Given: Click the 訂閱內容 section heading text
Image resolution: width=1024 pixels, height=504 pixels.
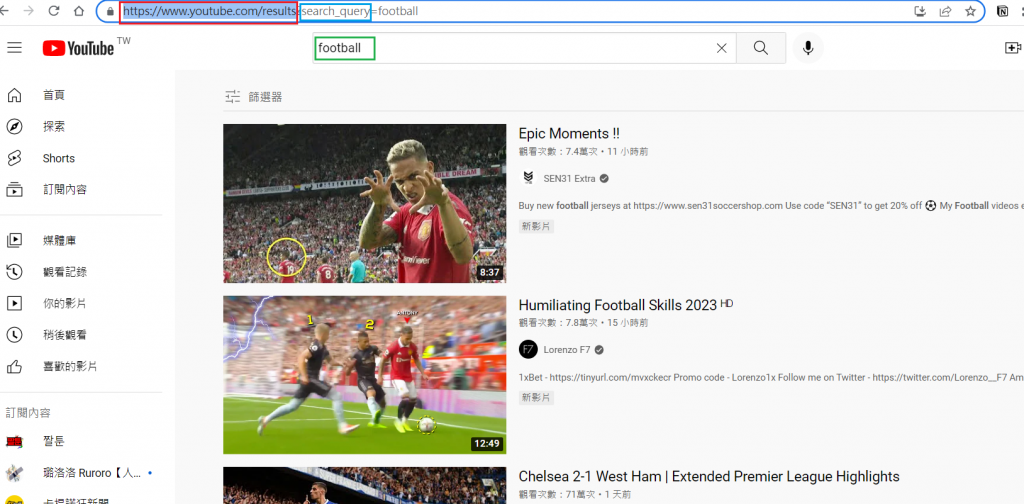Looking at the screenshot, I should click(28, 413).
